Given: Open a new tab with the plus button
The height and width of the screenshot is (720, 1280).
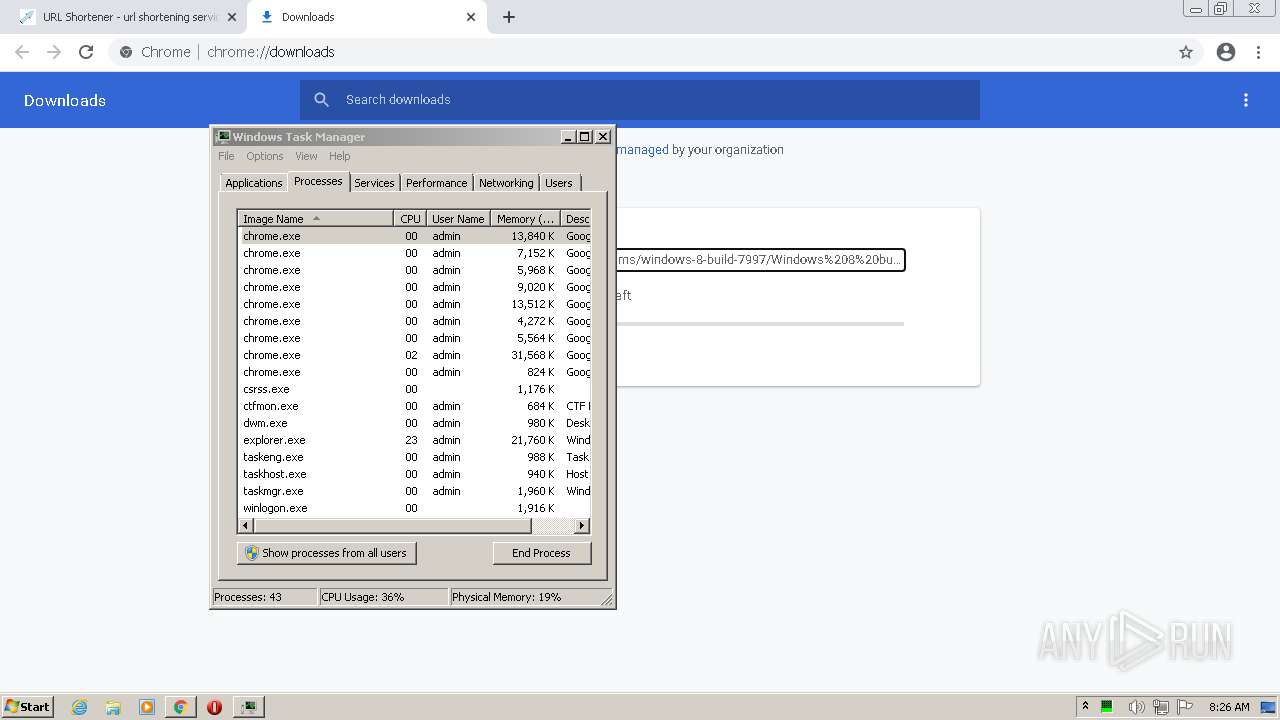Looking at the screenshot, I should point(509,17).
